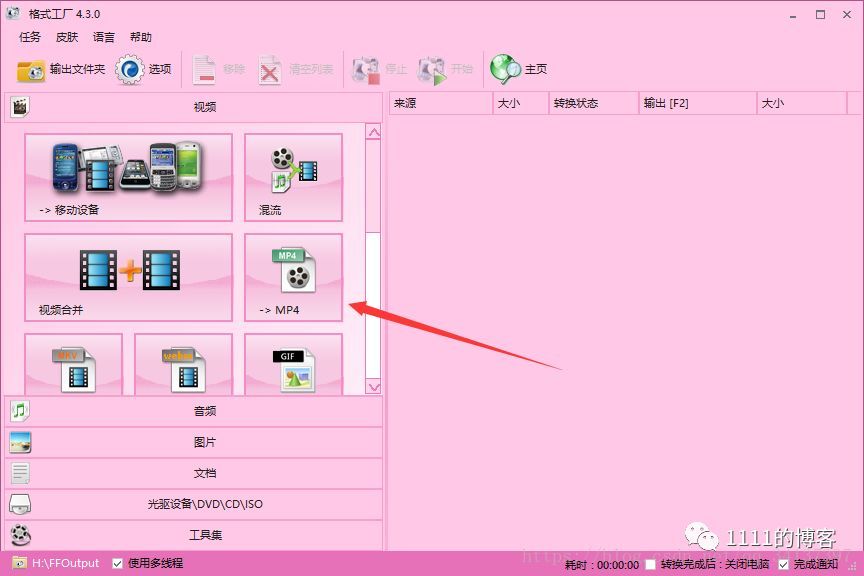Select the -> MP4 conversion tile
The width and height of the screenshot is (864, 576).
pos(293,277)
